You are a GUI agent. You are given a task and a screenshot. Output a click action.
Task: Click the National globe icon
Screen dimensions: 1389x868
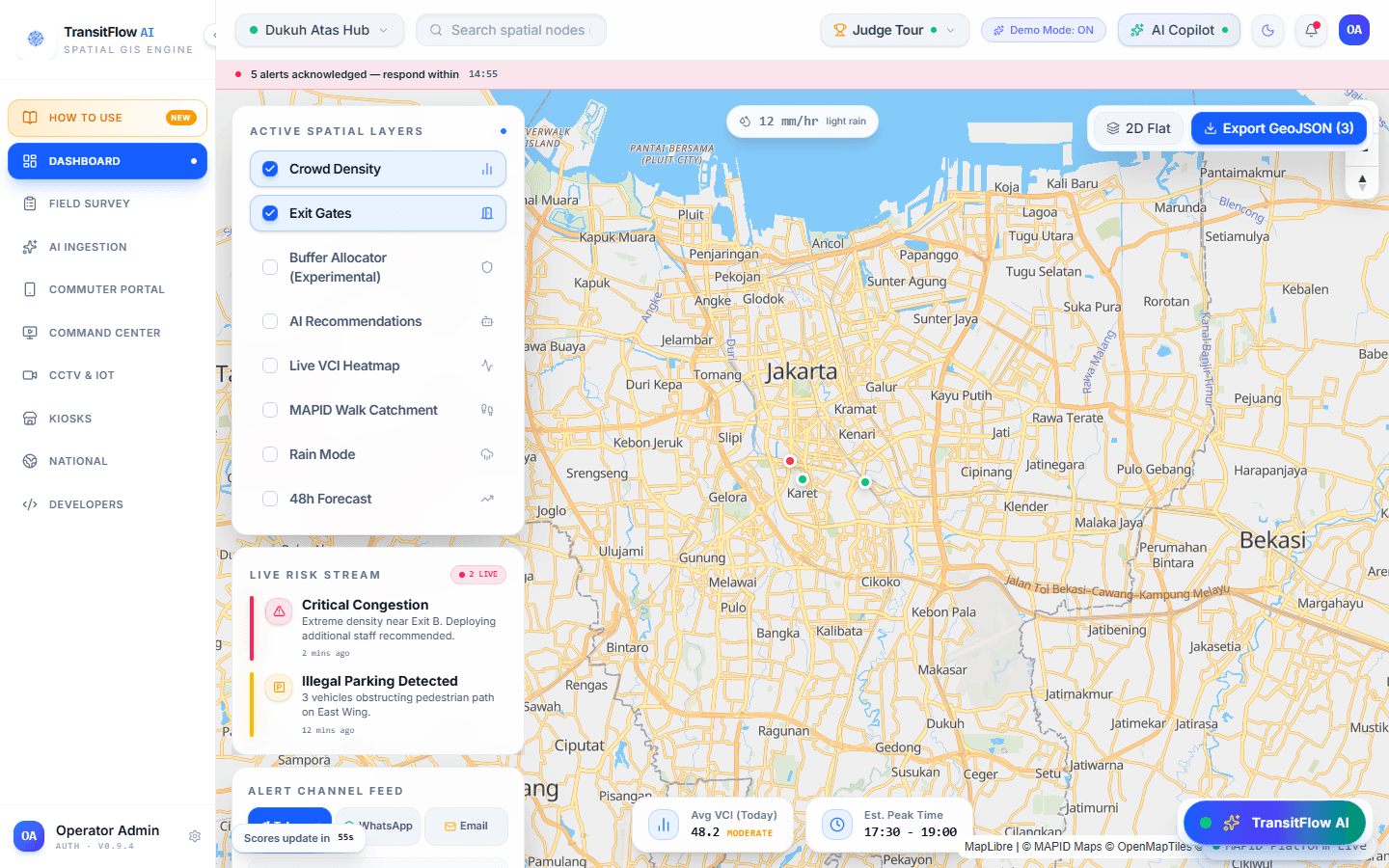(x=30, y=461)
